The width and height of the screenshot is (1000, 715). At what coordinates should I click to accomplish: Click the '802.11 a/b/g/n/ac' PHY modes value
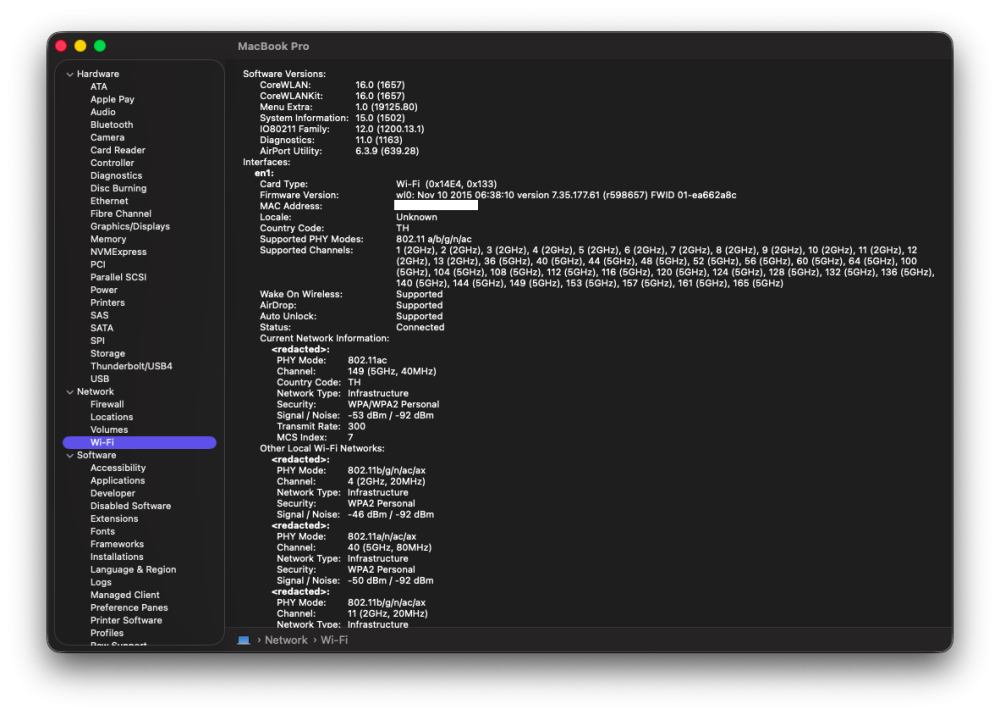(434, 239)
